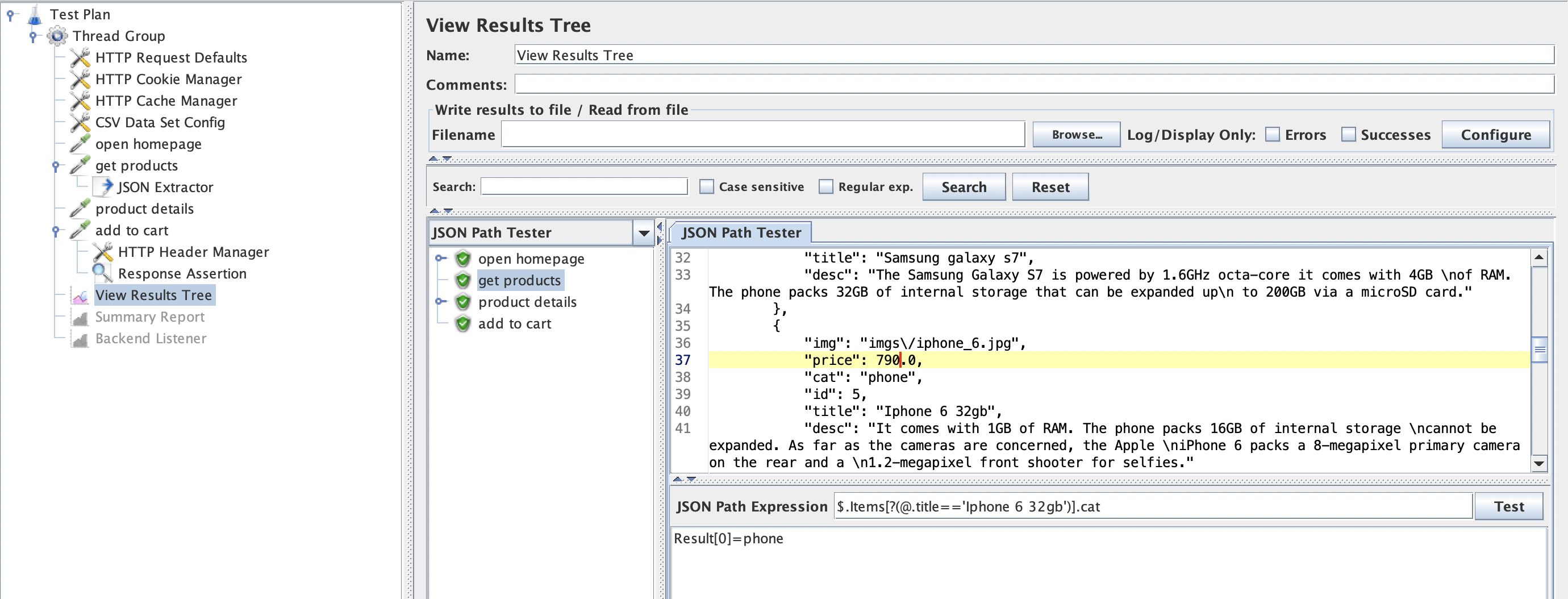
Task: Expand the product details result node
Action: pos(441,302)
